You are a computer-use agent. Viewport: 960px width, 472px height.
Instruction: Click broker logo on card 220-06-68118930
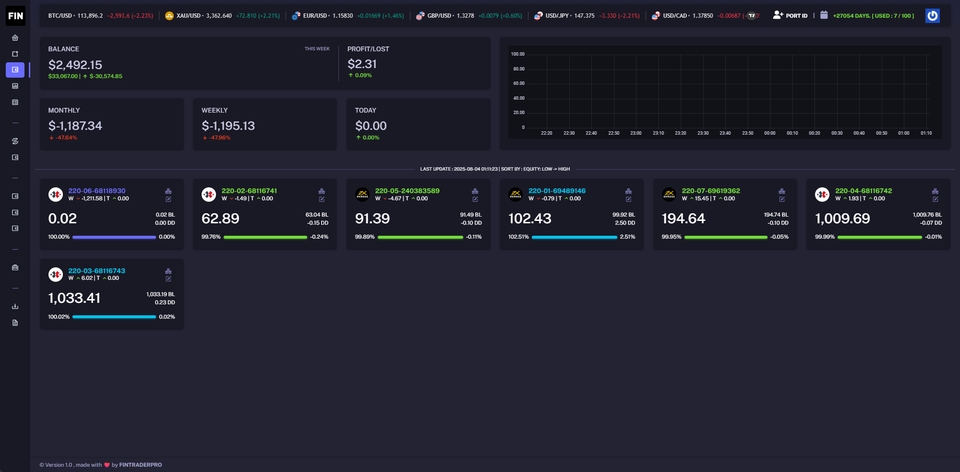click(x=56, y=195)
